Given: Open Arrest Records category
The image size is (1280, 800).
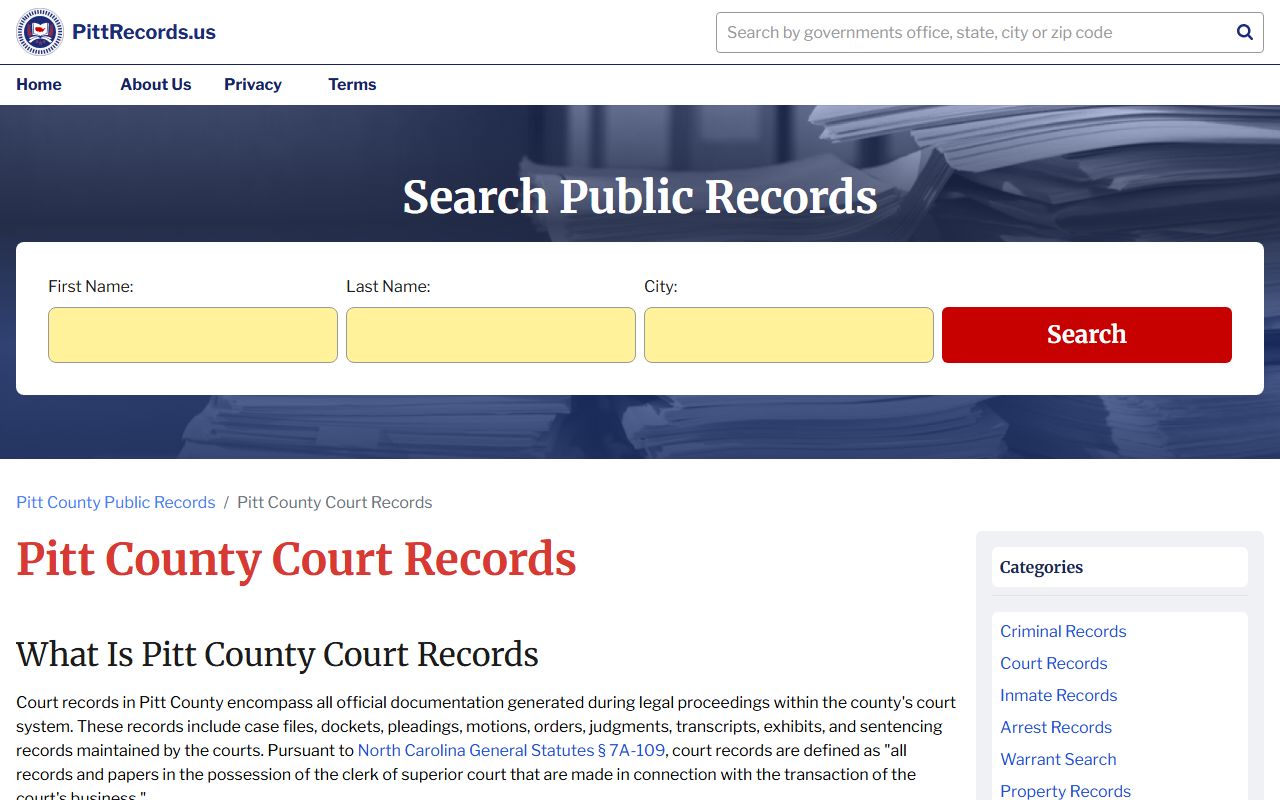Looking at the screenshot, I should click(x=1056, y=727).
